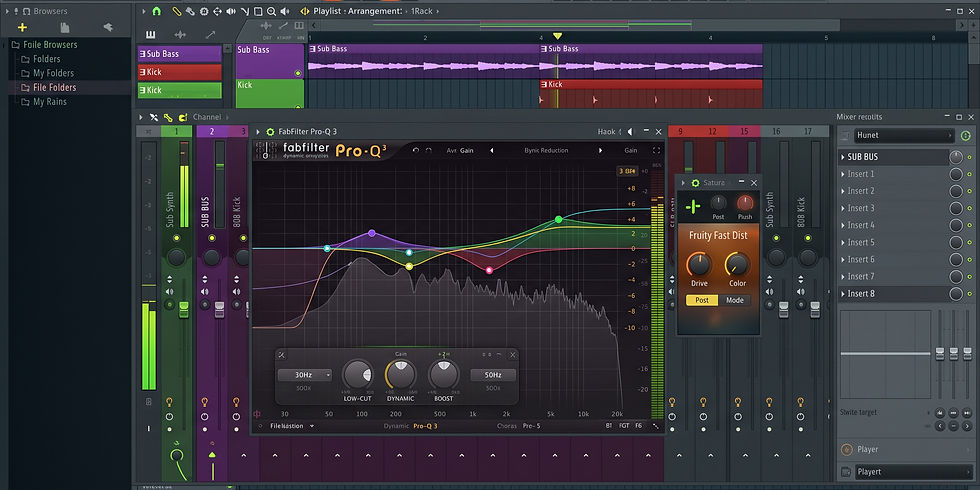Viewport: 980px width, 490px height.
Task: Toggle Pro-Q 3 full screen icon
Action: 657,150
